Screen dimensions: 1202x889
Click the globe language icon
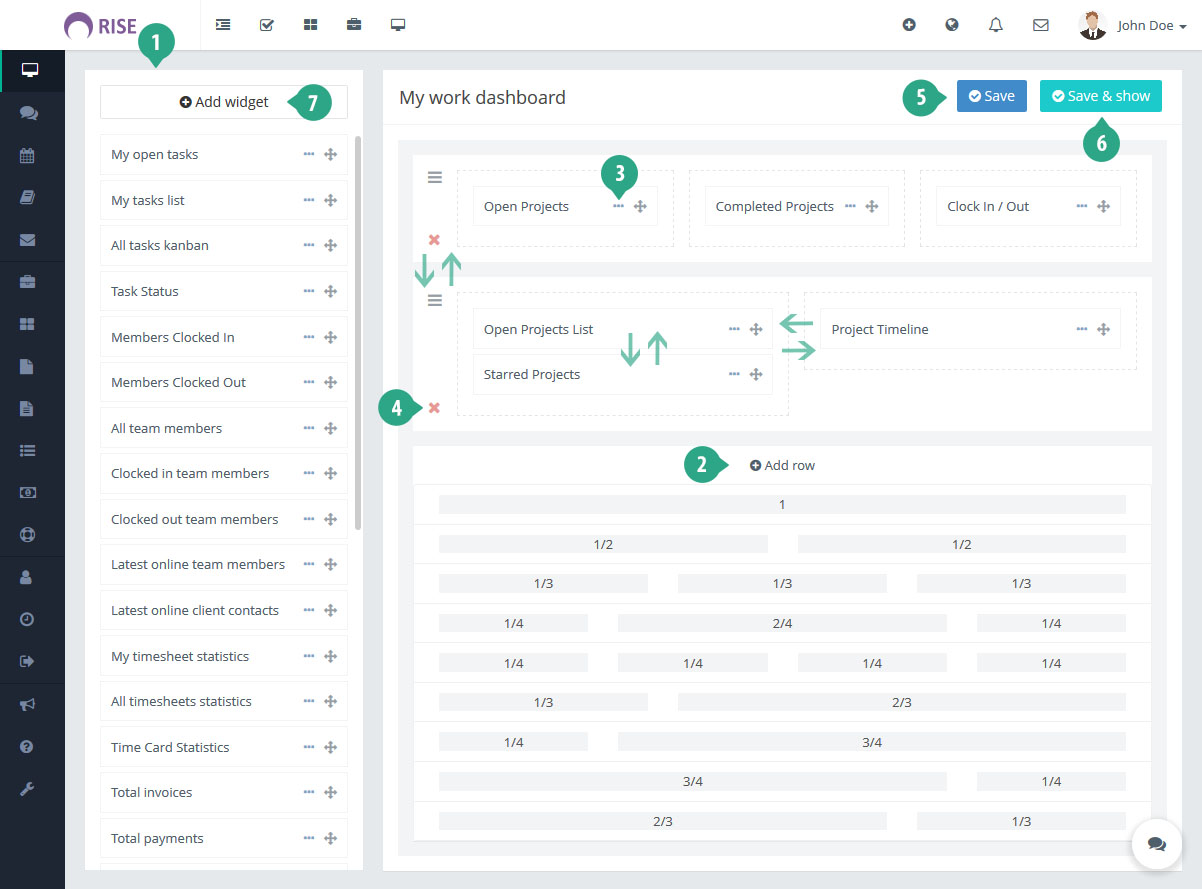pyautogui.click(x=952, y=25)
